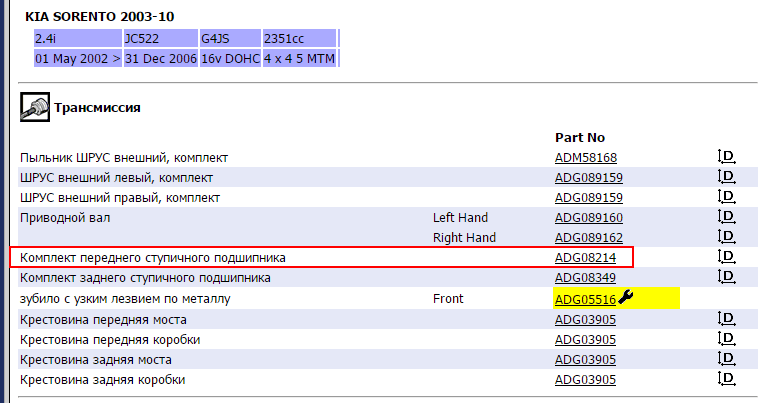The width and height of the screenshot is (766, 403).
Task: Open details icon for ШРУС внешний левый row
Action: click(727, 177)
